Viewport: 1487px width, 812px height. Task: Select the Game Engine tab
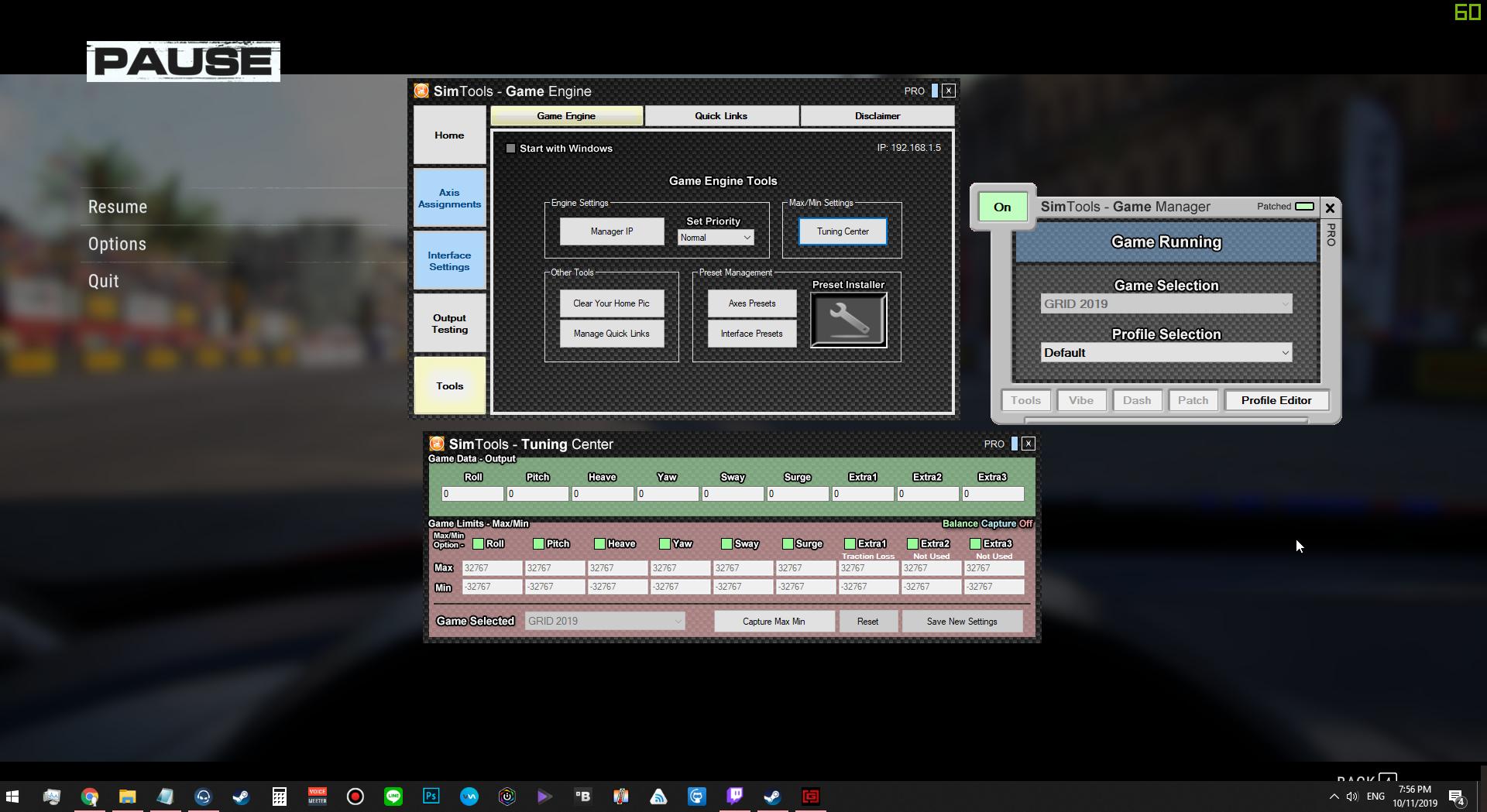(x=566, y=115)
